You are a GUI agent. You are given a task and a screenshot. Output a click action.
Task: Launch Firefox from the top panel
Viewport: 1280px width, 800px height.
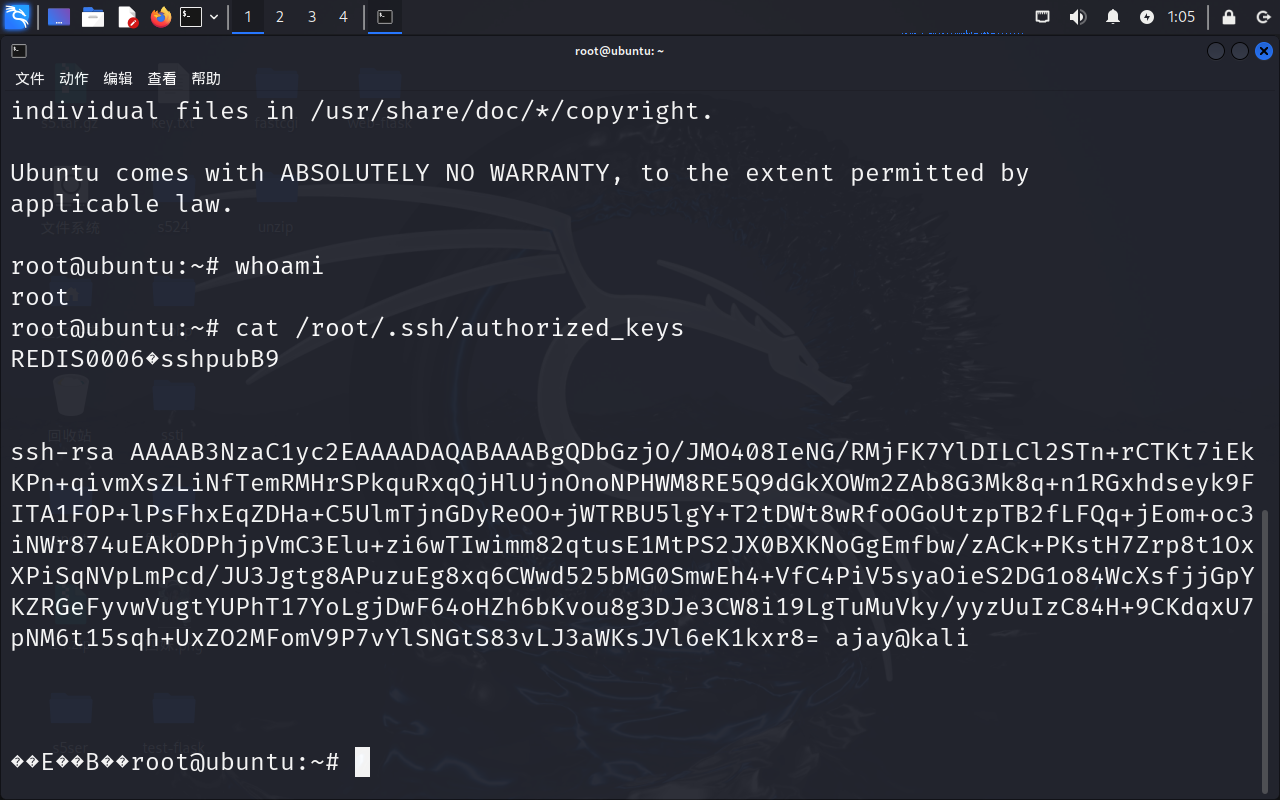pyautogui.click(x=161, y=17)
